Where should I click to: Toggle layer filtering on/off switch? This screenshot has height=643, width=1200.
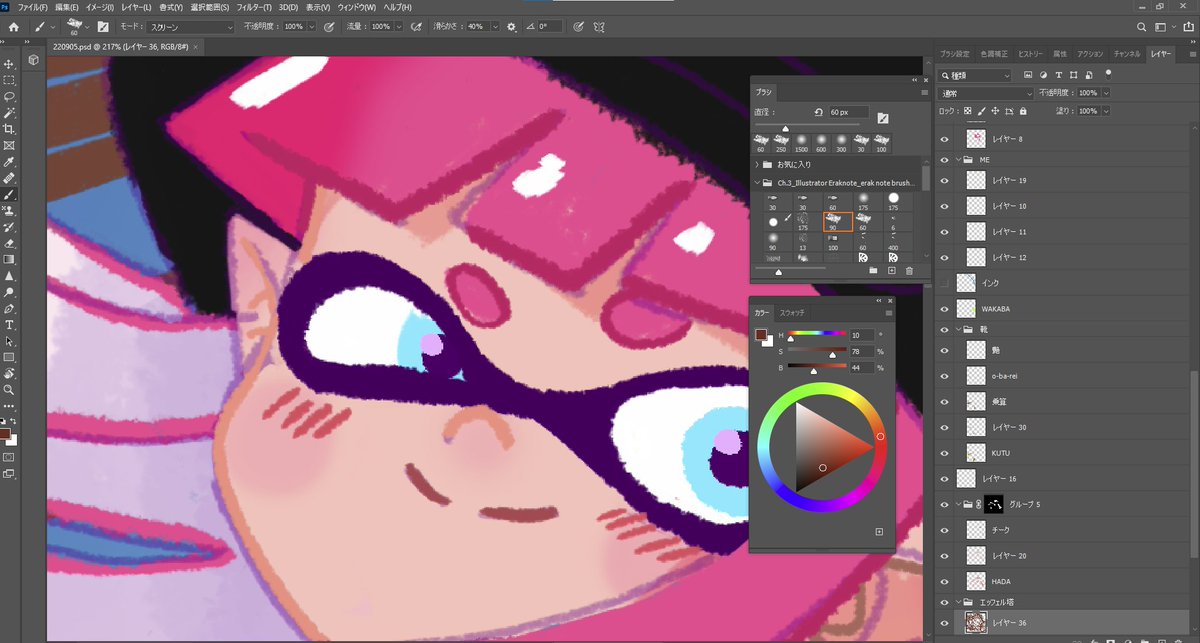pos(1108,74)
